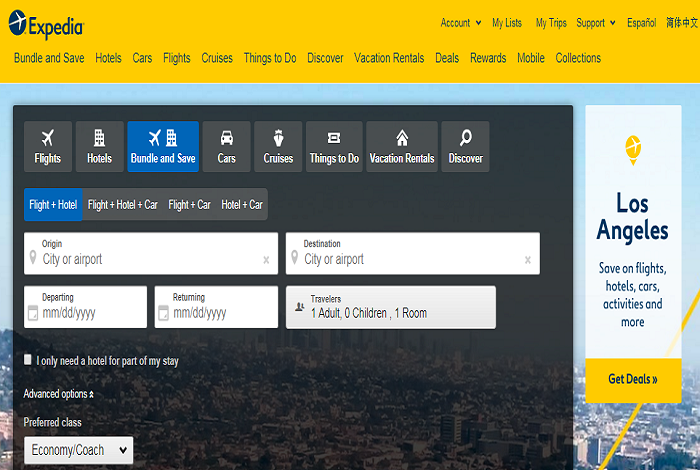Select the Cars tab with car icon

(x=226, y=146)
